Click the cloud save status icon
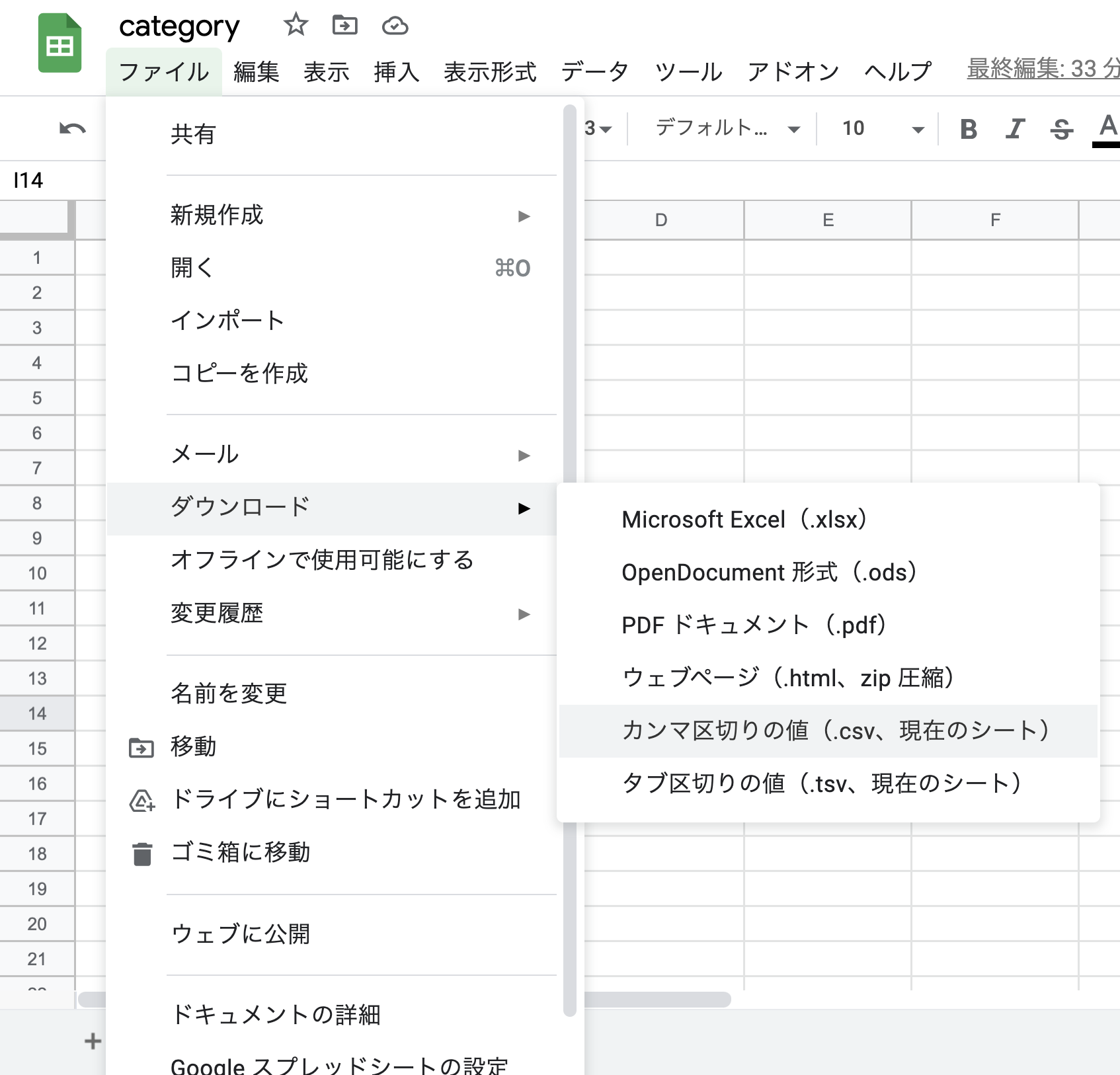This screenshot has height=1075, width=1120. tap(395, 25)
